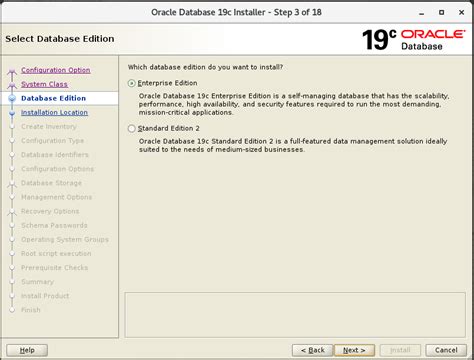Screen dimensions: 474x360
Task: Proceed with the Next button
Action: [x=354, y=350]
